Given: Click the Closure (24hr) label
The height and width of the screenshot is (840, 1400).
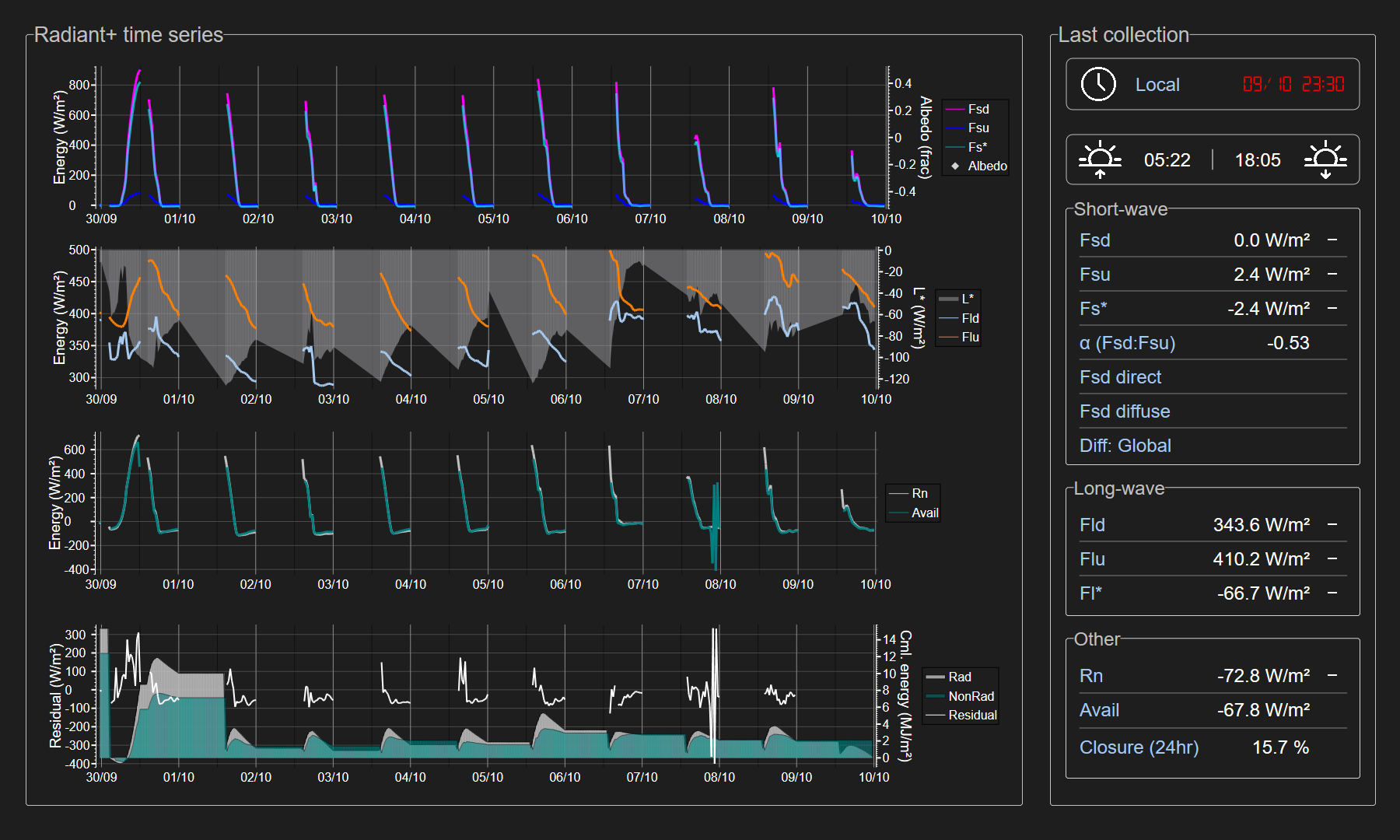Looking at the screenshot, I should pyautogui.click(x=1139, y=747).
